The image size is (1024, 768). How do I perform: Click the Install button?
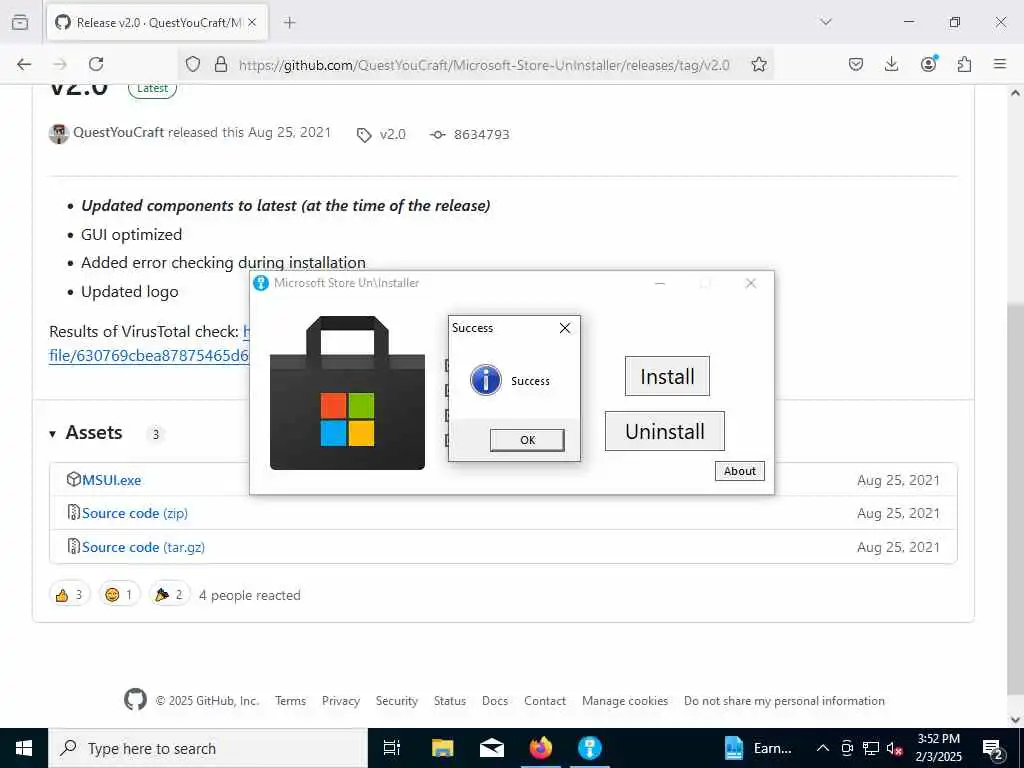(x=667, y=376)
